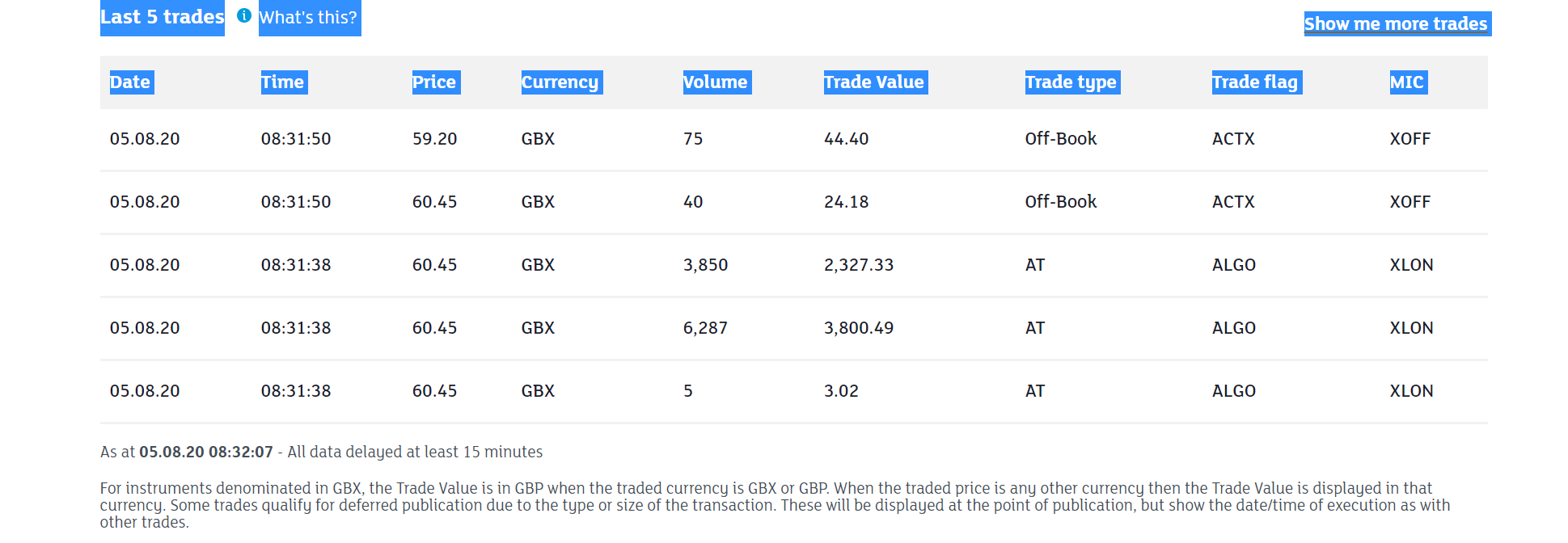Screen dimensions: 1568x543
Task: Click the 05.08.20 08:32:07 timestamp text
Action: click(x=206, y=452)
